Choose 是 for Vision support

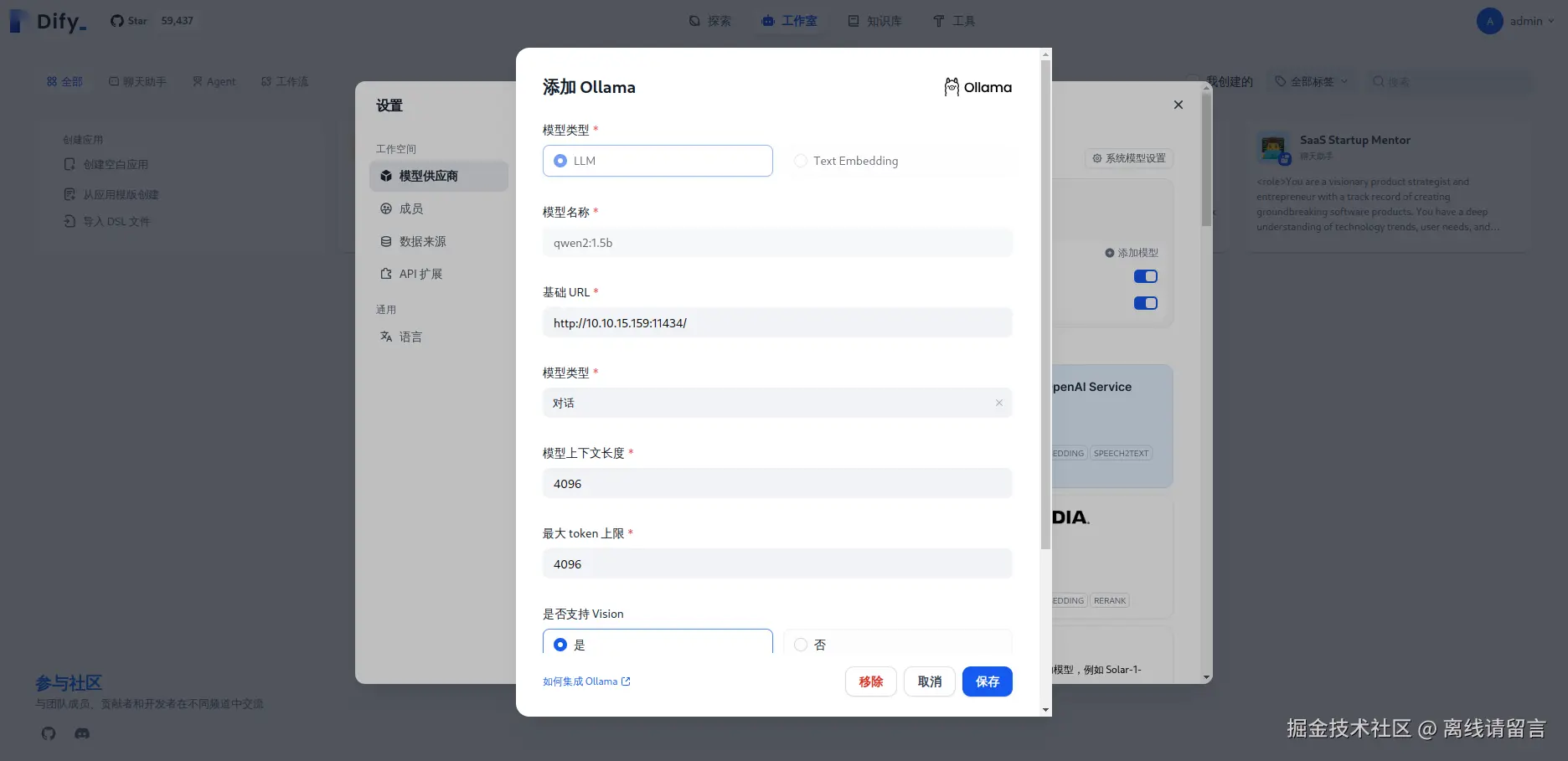[x=560, y=645]
